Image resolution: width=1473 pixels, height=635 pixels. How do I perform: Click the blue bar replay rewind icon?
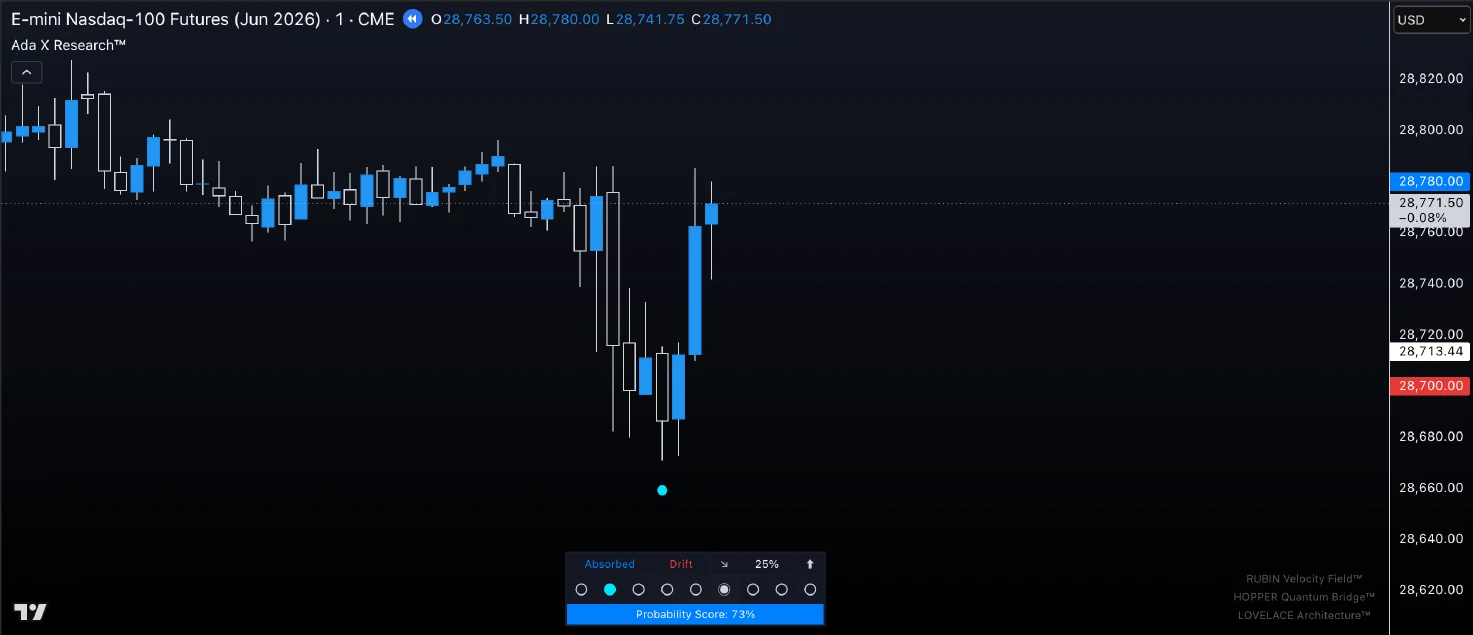click(x=412, y=19)
